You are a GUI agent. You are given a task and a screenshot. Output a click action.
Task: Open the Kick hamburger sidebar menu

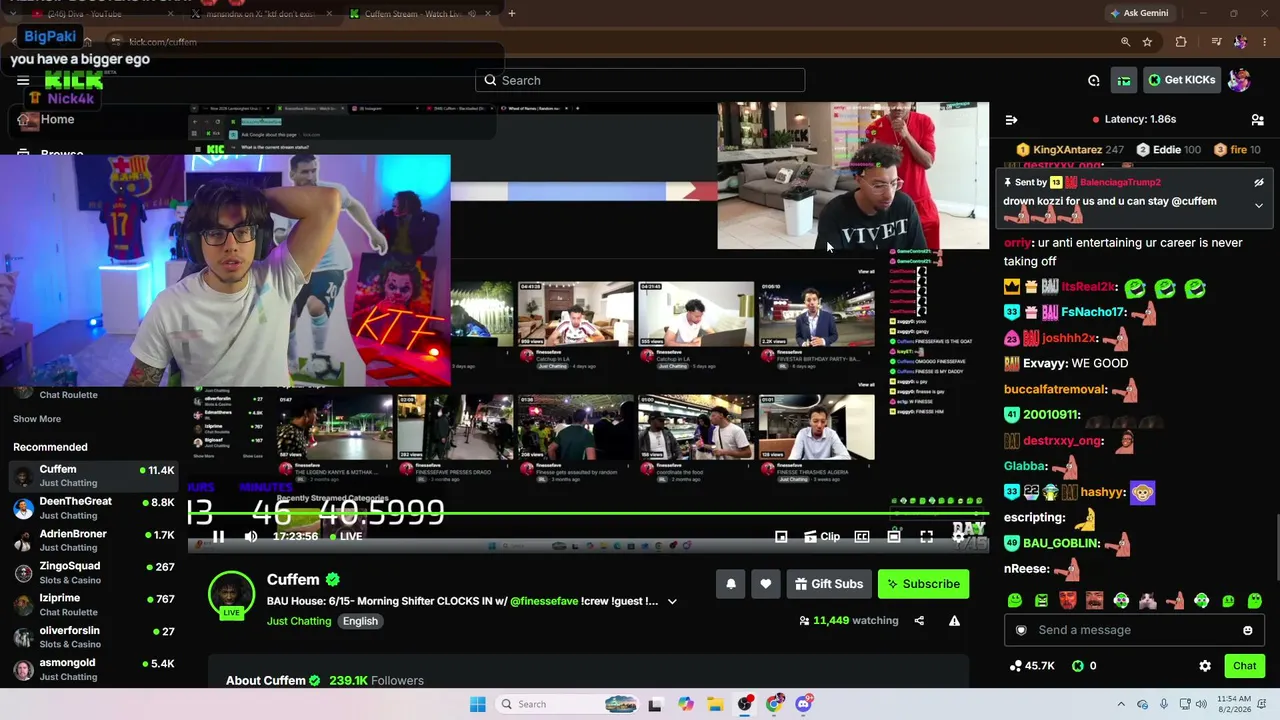[x=23, y=80]
